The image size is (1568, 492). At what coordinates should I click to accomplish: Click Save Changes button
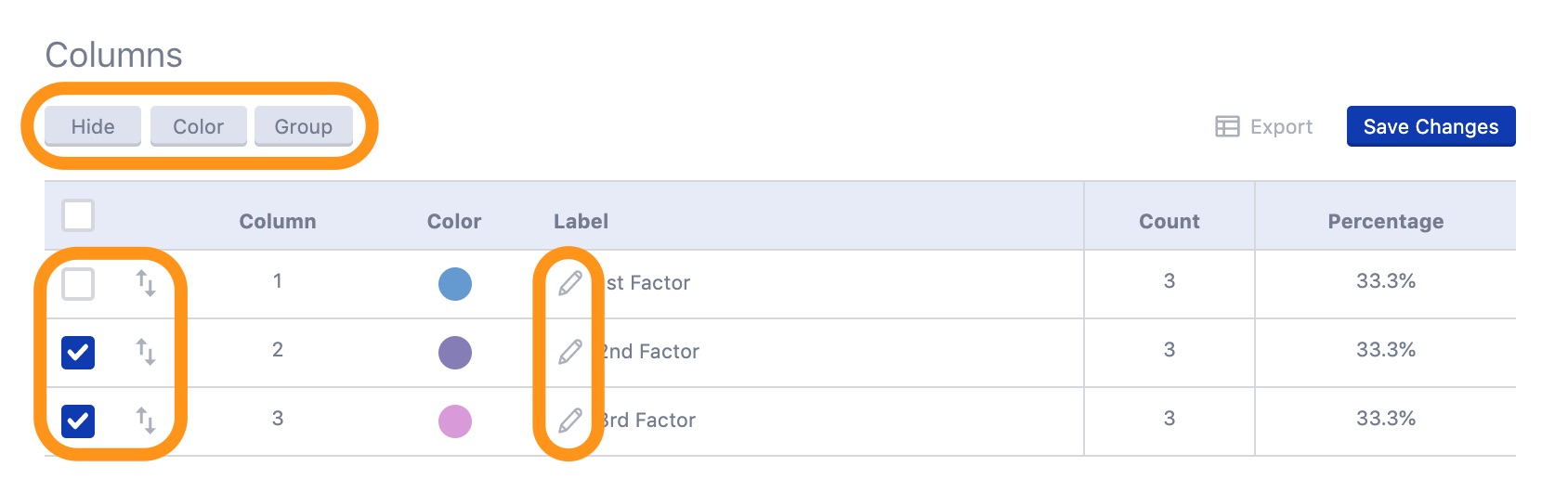point(1431,126)
